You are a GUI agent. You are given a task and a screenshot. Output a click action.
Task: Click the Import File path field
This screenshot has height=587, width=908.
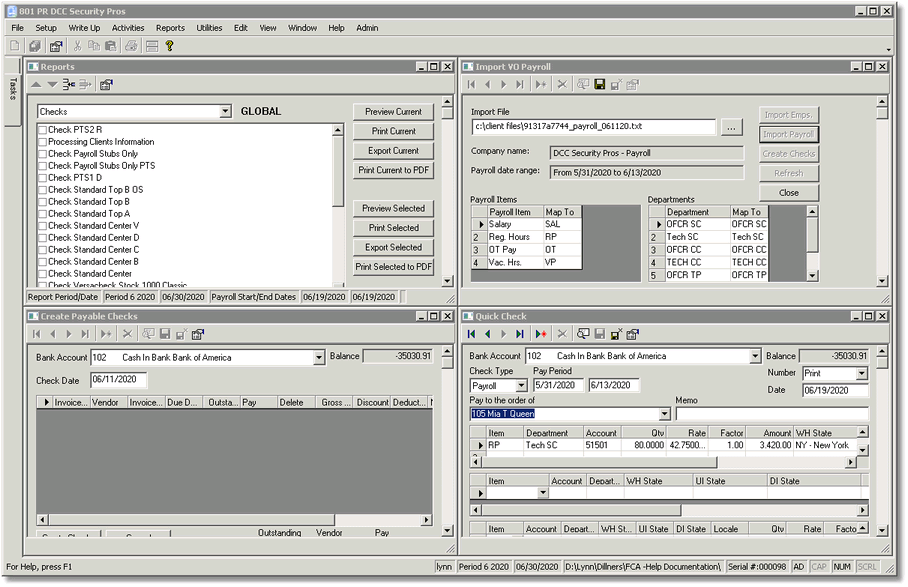pos(594,127)
